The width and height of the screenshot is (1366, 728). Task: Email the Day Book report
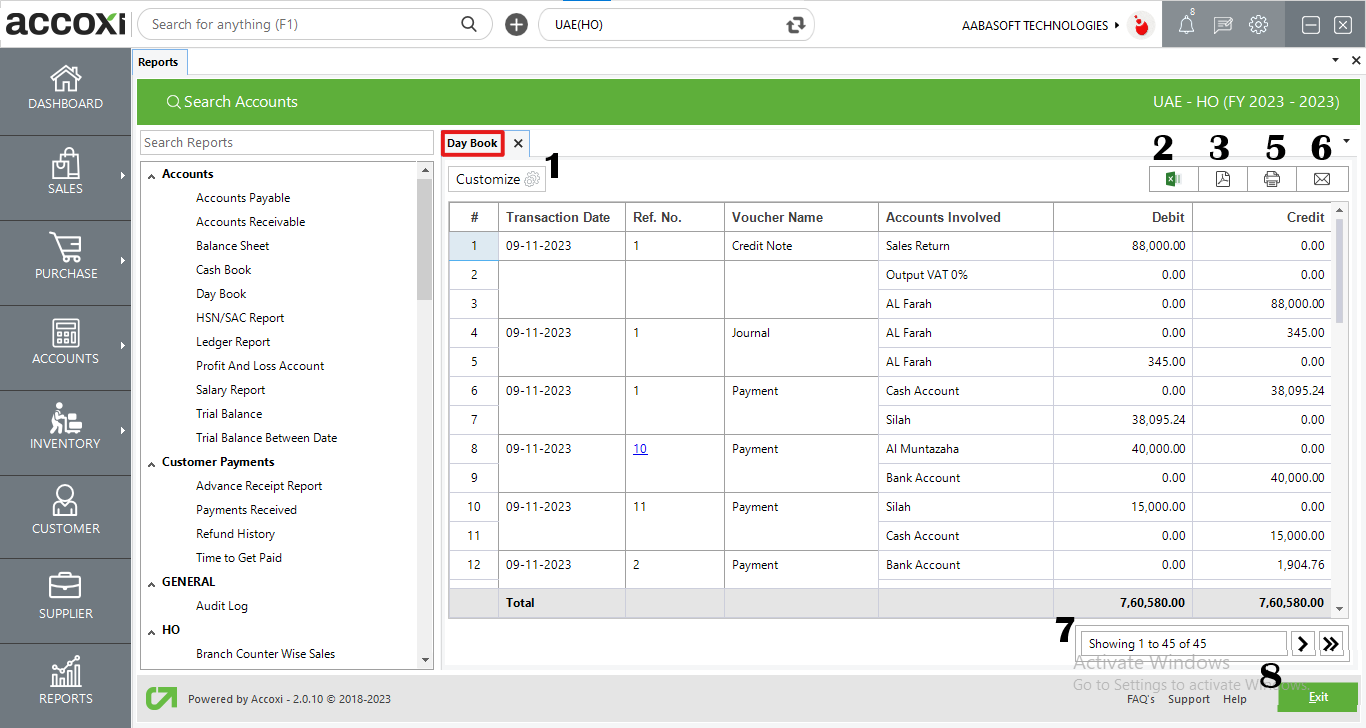click(1322, 179)
